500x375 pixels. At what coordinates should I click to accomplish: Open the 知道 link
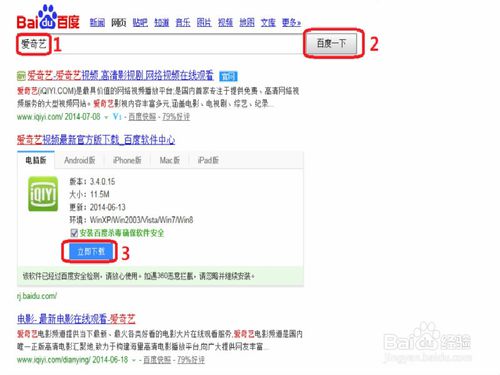[161, 23]
